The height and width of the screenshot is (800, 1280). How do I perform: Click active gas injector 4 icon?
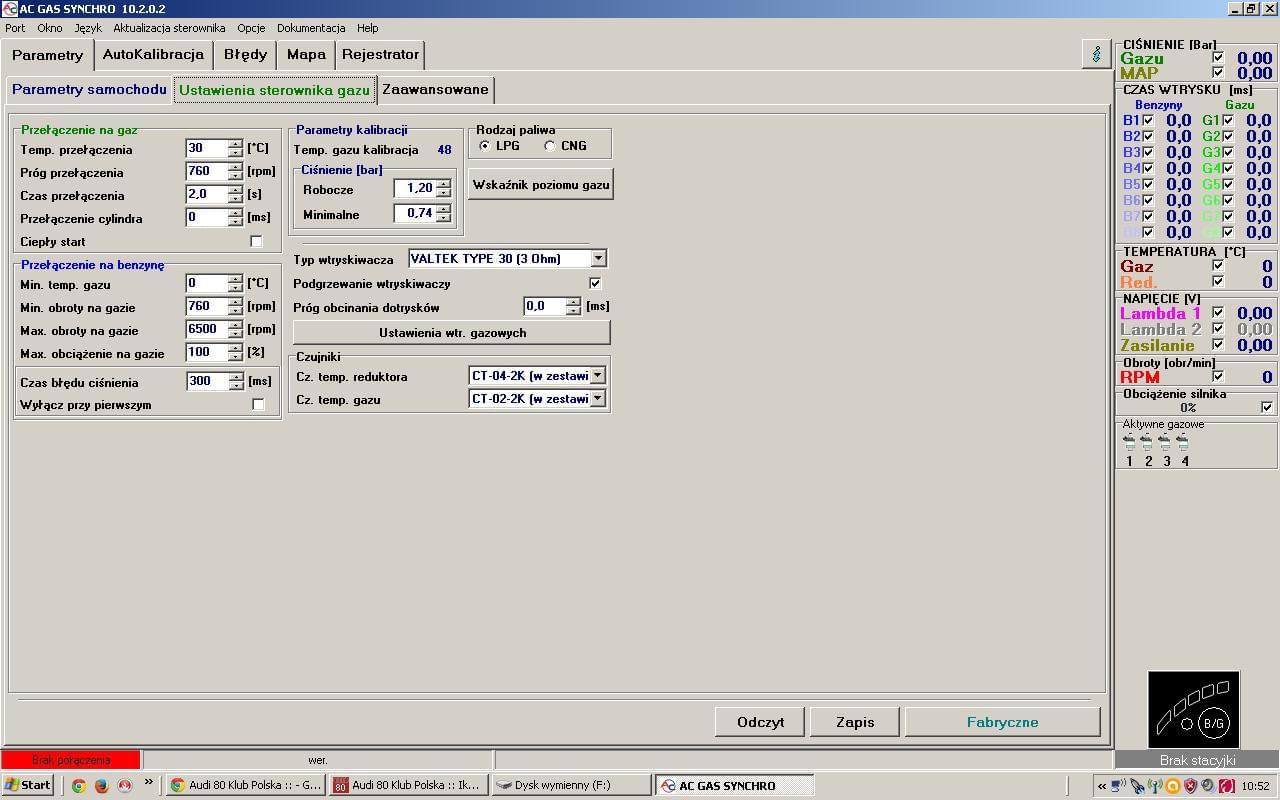click(x=1183, y=442)
